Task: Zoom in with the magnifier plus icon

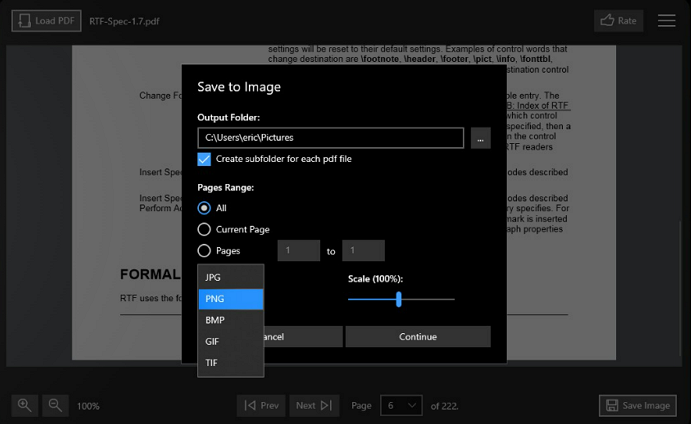Action: point(25,405)
